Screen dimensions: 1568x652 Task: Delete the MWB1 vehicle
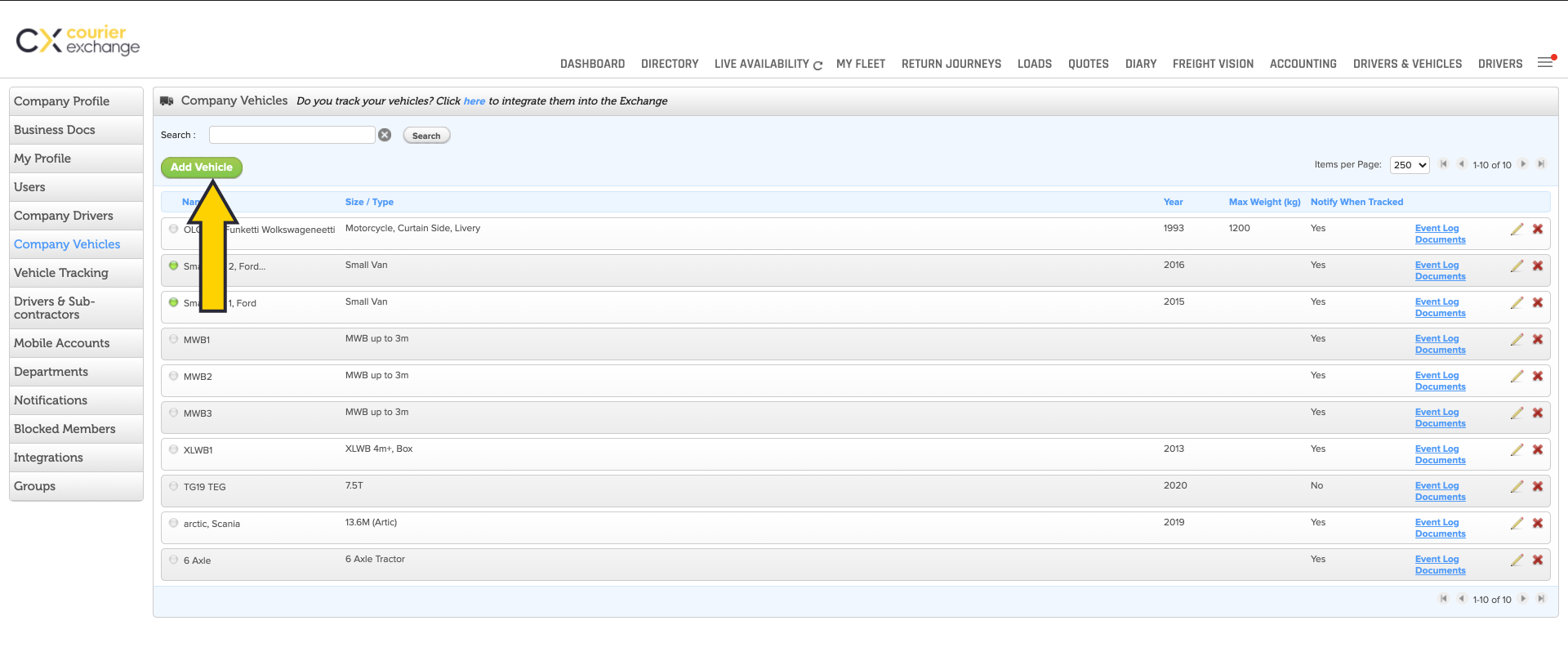[x=1538, y=340]
